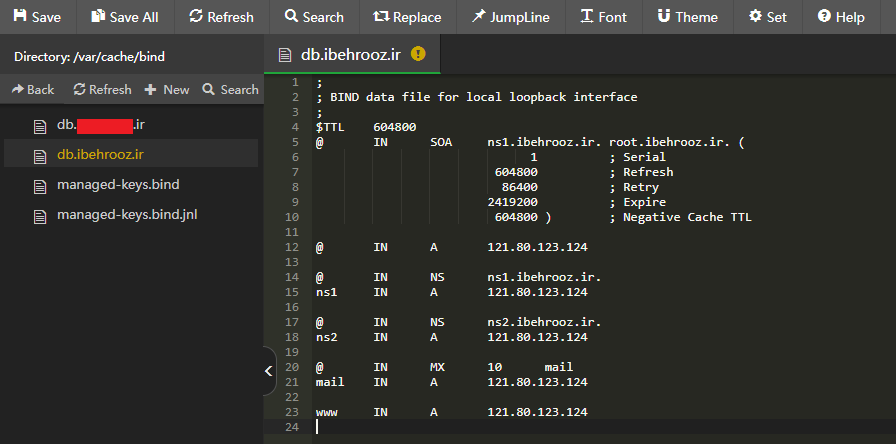Viewport: 896px width, 444px height.
Task: Open Help from the toolbar
Action: coord(840,17)
